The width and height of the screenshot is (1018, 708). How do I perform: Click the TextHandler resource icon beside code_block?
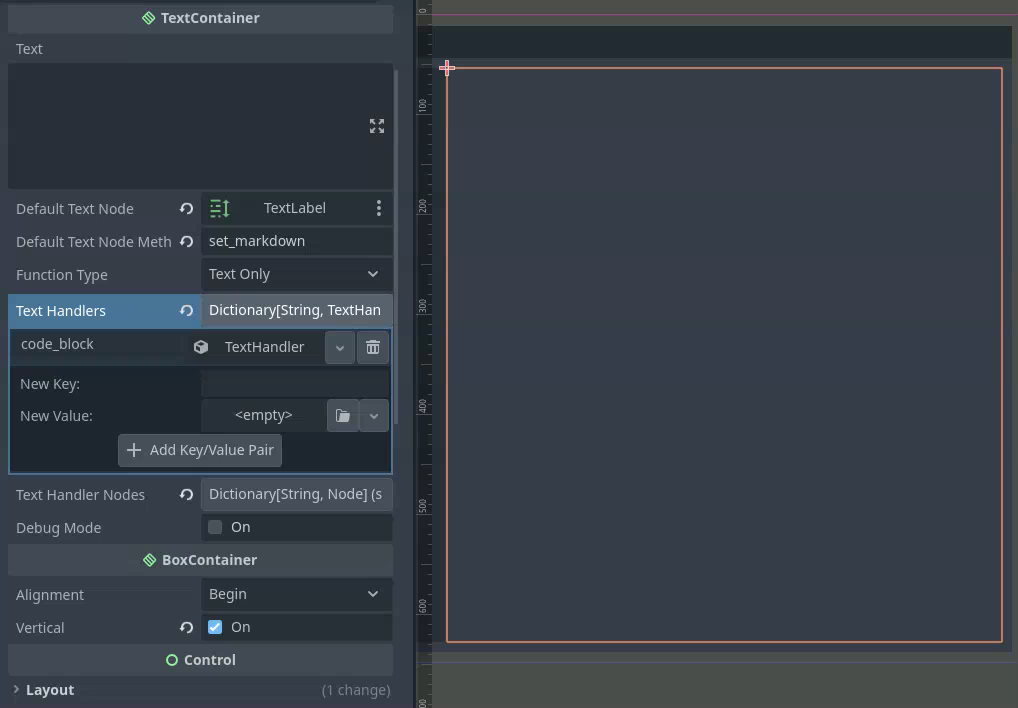click(201, 346)
